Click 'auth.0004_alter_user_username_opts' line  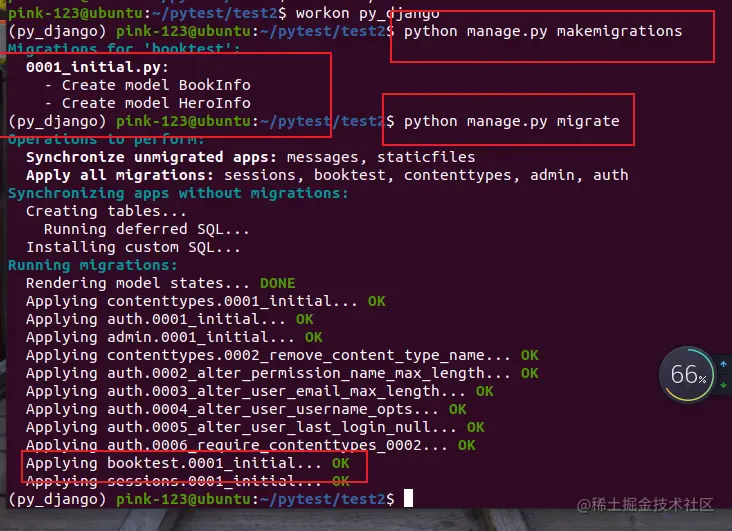point(246,409)
